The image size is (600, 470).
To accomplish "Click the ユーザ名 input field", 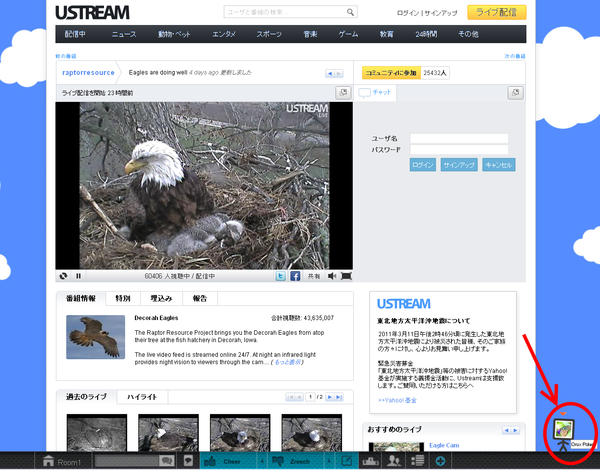I will point(459,139).
